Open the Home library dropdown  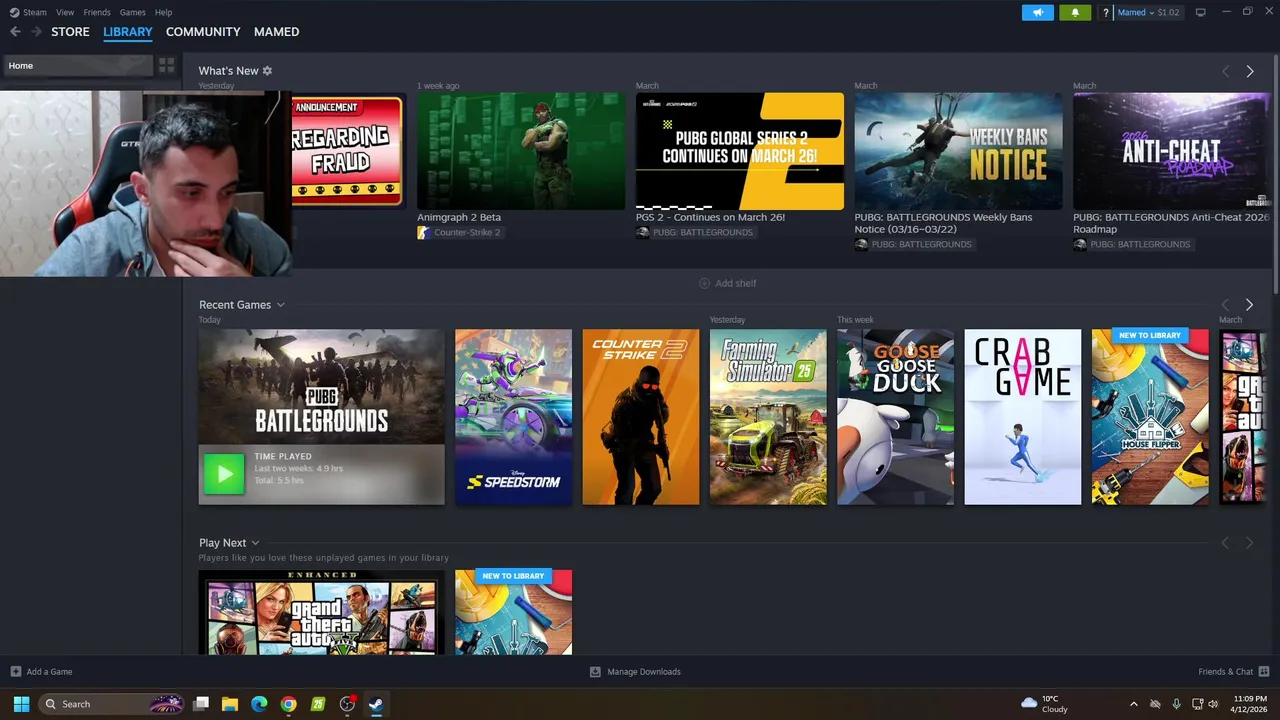[77, 66]
